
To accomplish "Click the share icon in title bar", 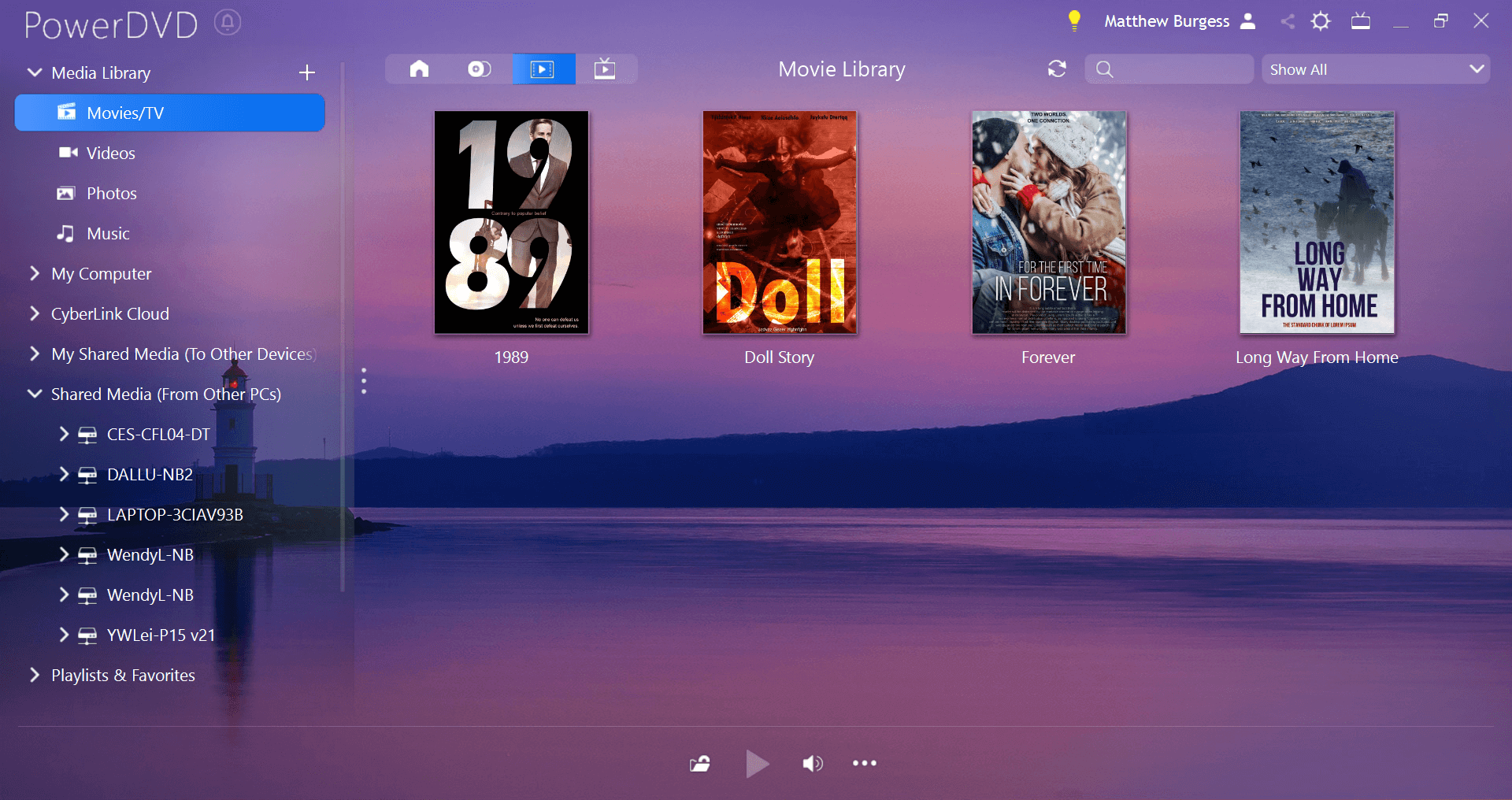I will [x=1288, y=21].
